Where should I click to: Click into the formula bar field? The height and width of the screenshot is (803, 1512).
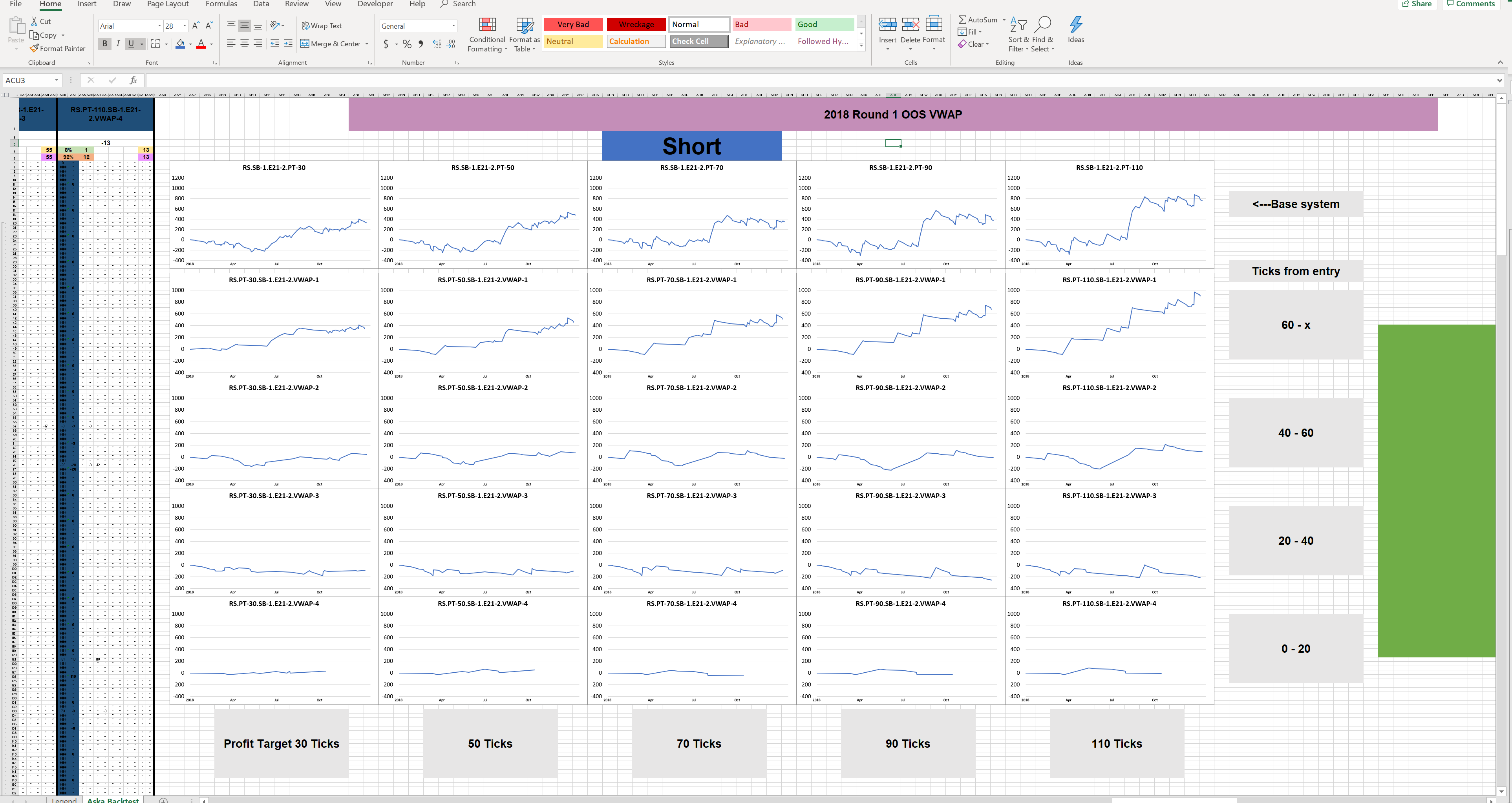point(819,80)
